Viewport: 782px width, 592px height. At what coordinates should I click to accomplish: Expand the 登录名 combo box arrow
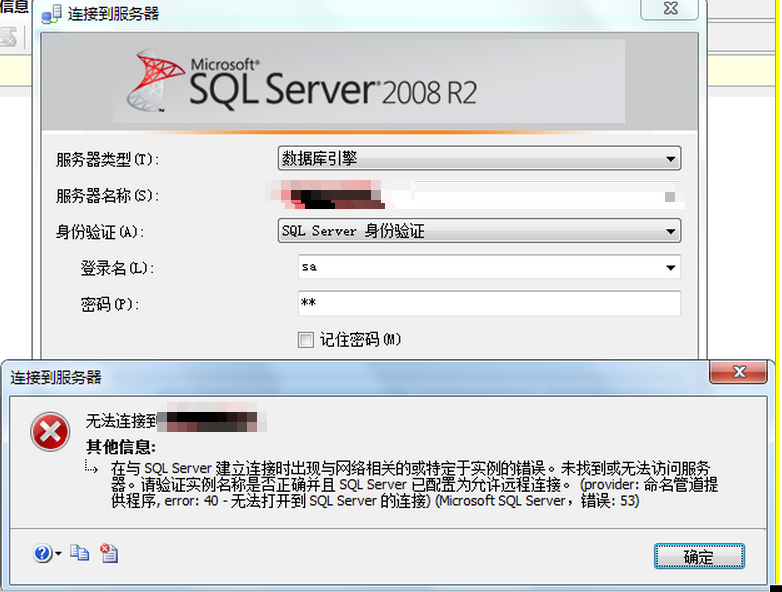tap(671, 267)
